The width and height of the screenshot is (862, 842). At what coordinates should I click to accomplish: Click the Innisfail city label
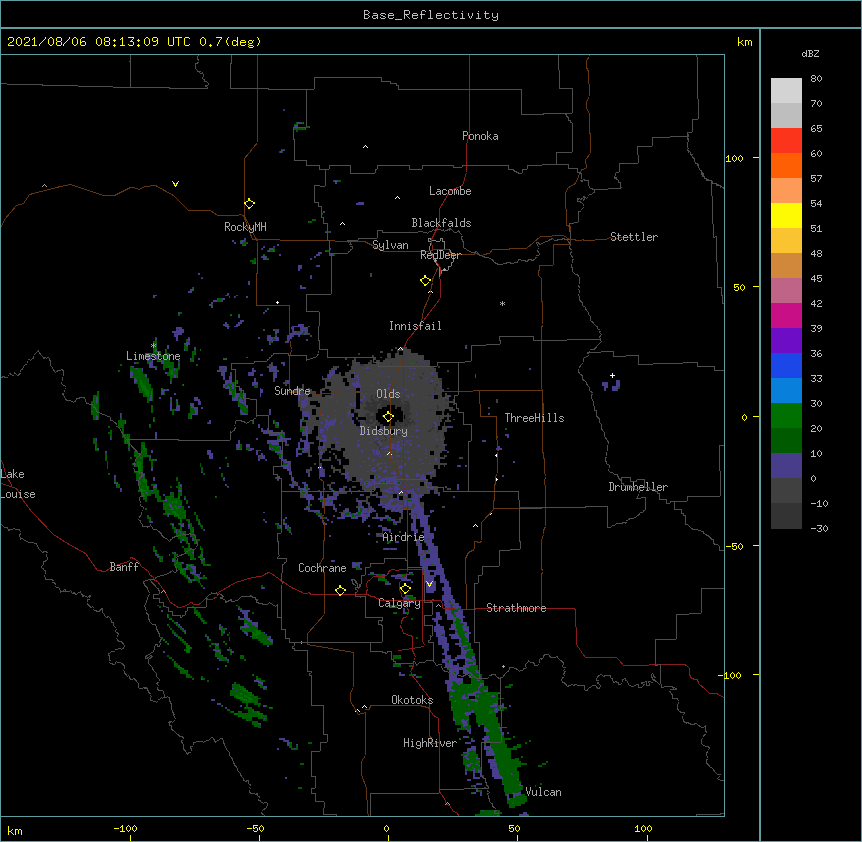tap(415, 326)
